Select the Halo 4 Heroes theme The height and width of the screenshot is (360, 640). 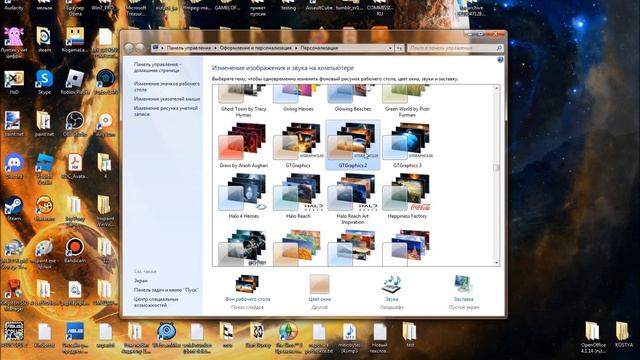244,196
